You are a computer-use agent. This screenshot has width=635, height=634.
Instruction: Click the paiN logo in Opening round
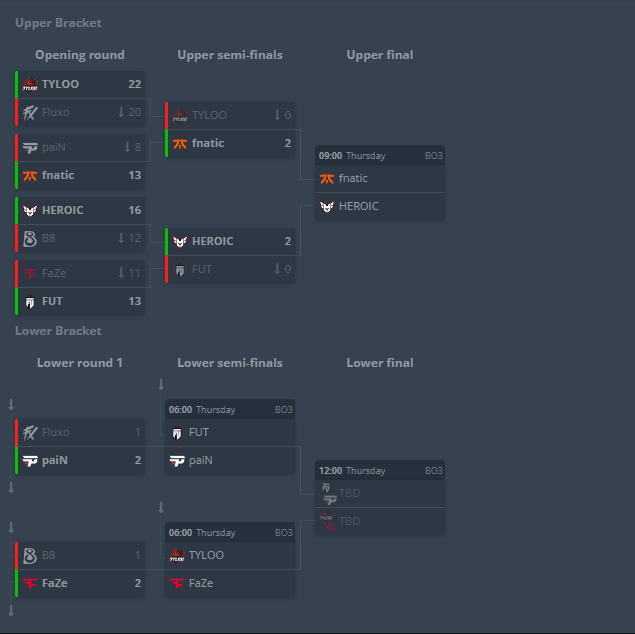point(30,148)
